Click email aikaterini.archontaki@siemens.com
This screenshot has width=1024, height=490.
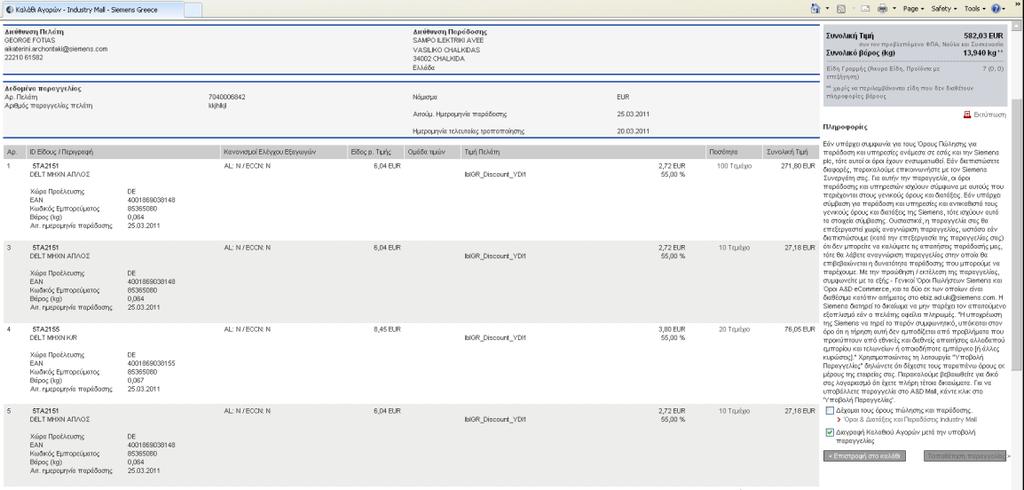coord(56,49)
